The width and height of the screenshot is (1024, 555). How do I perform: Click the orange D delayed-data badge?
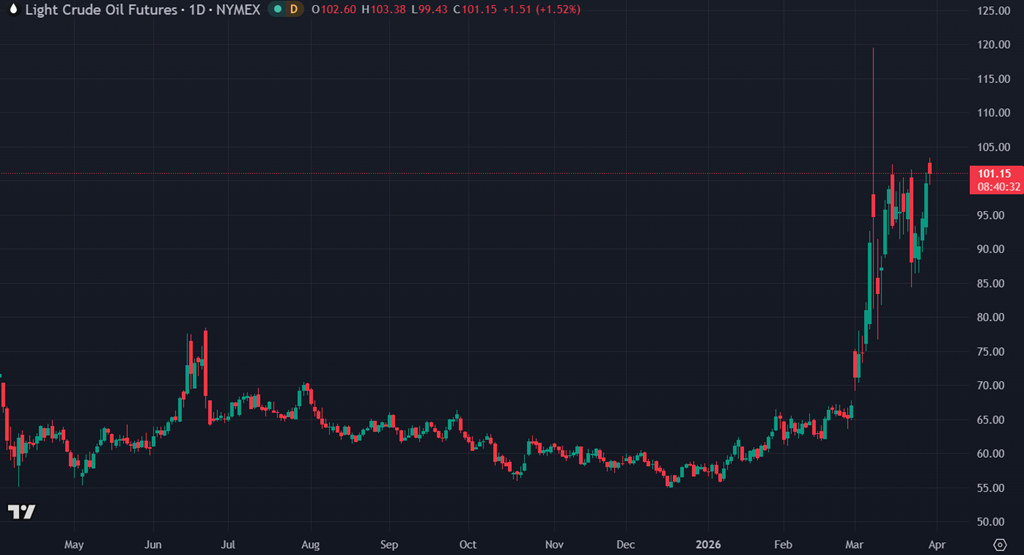tap(293, 9)
